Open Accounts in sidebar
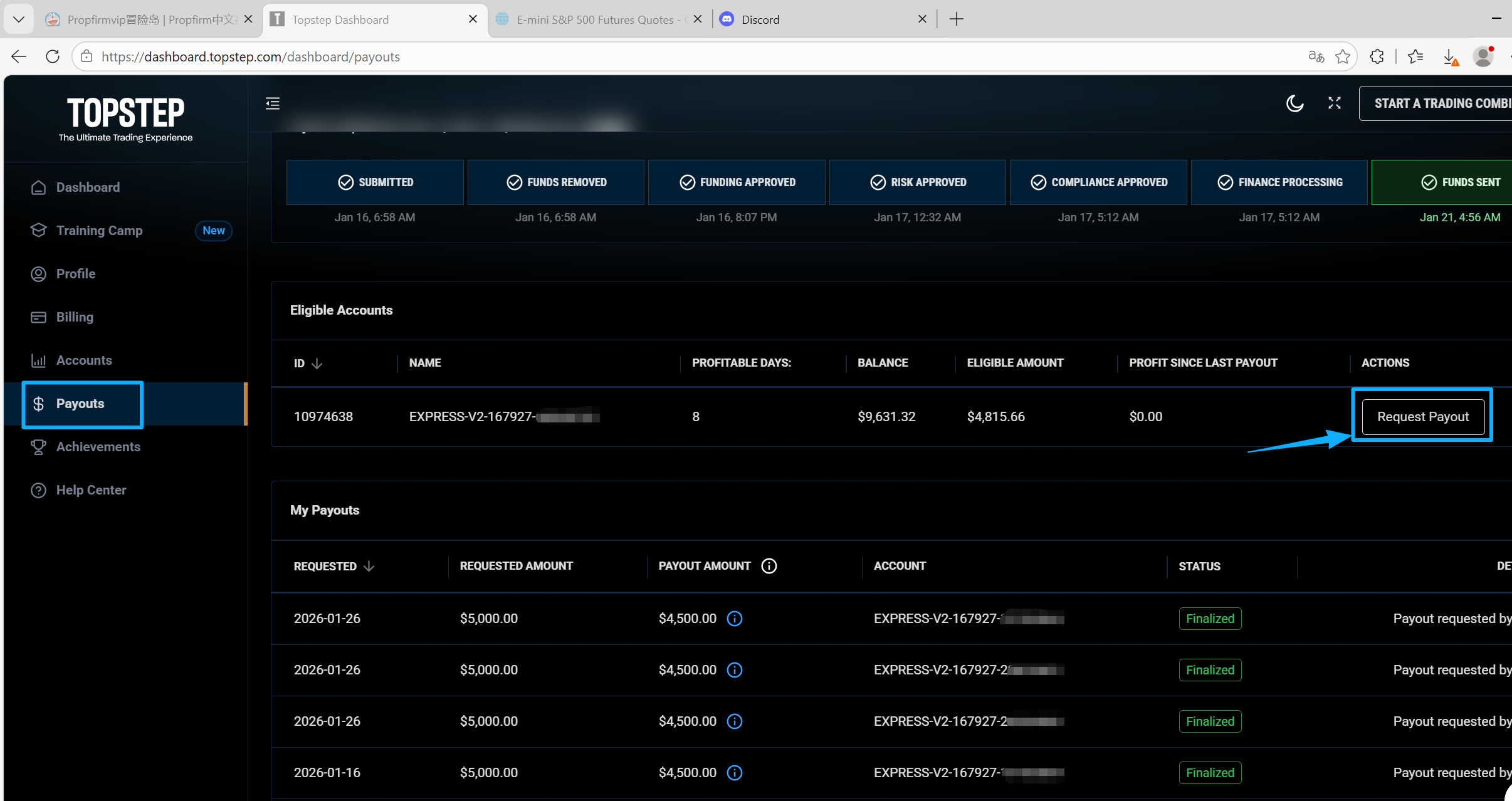The image size is (1512, 801). pos(125,360)
